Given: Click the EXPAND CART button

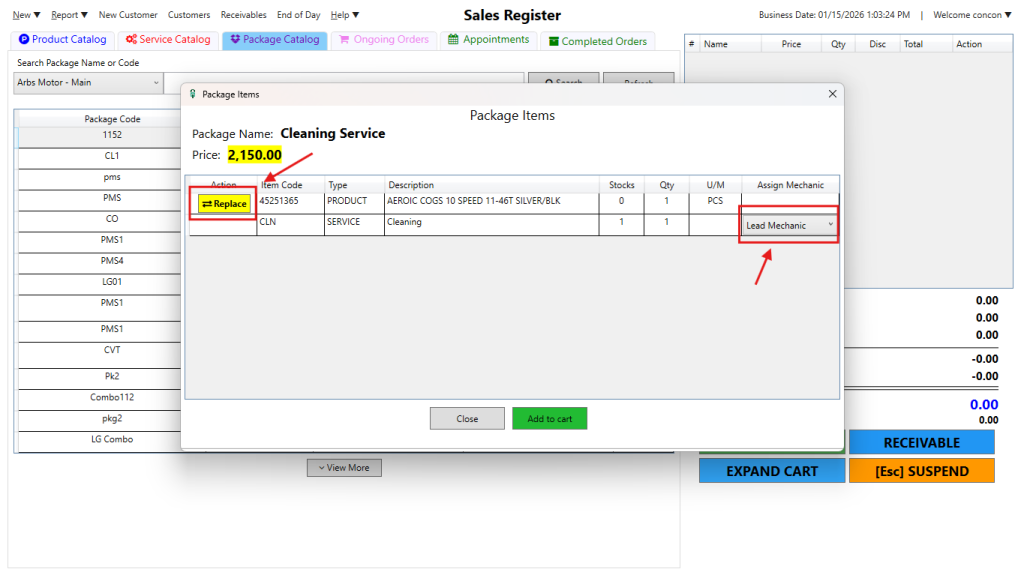Looking at the screenshot, I should pyautogui.click(x=771, y=471).
